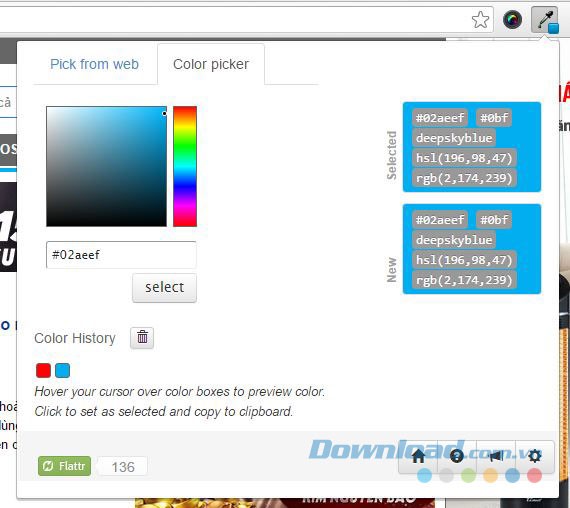This screenshot has width=570, height=508.
Task: Select the Color picker tab
Action: [211, 64]
